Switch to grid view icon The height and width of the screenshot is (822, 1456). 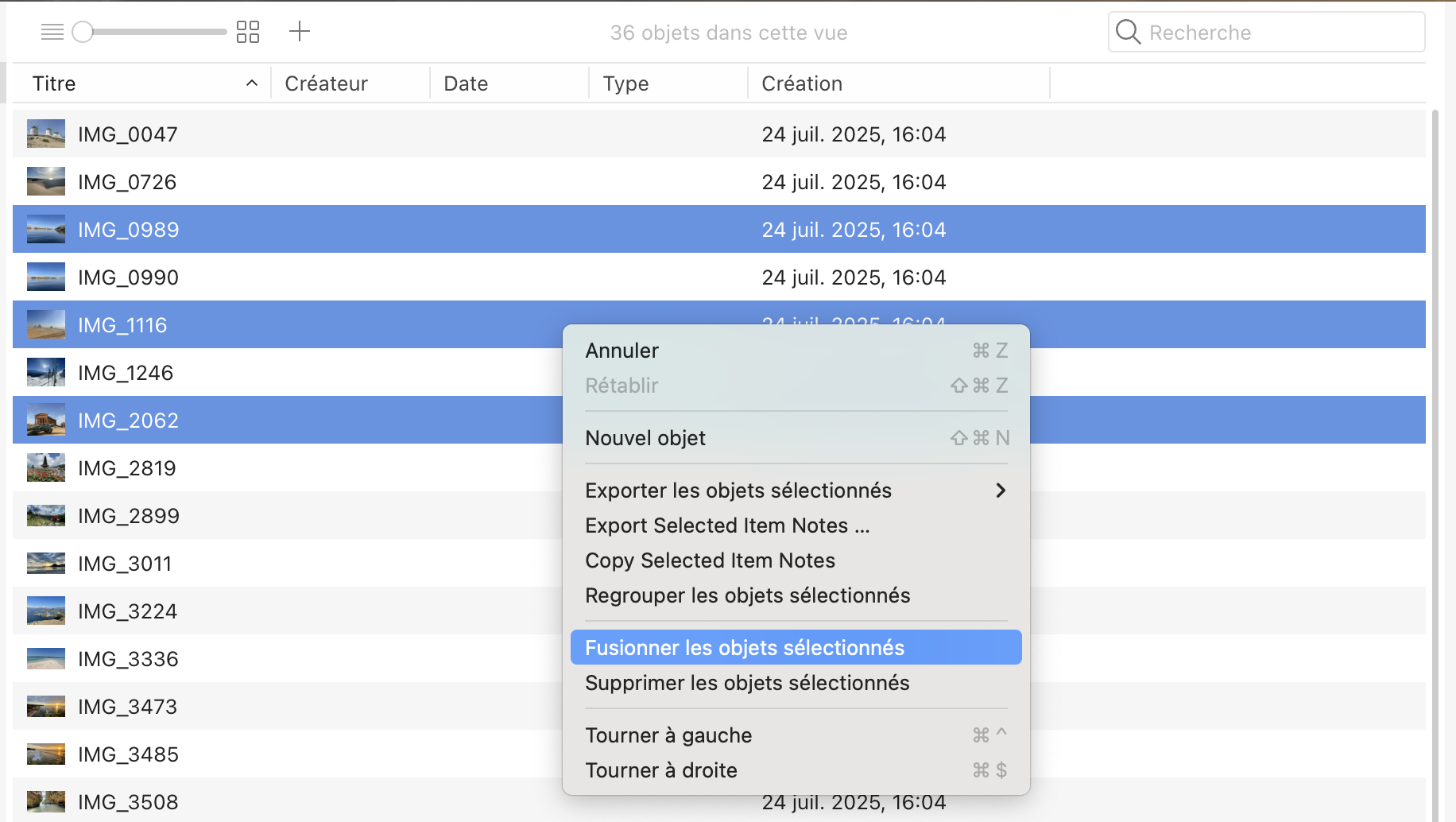[248, 32]
